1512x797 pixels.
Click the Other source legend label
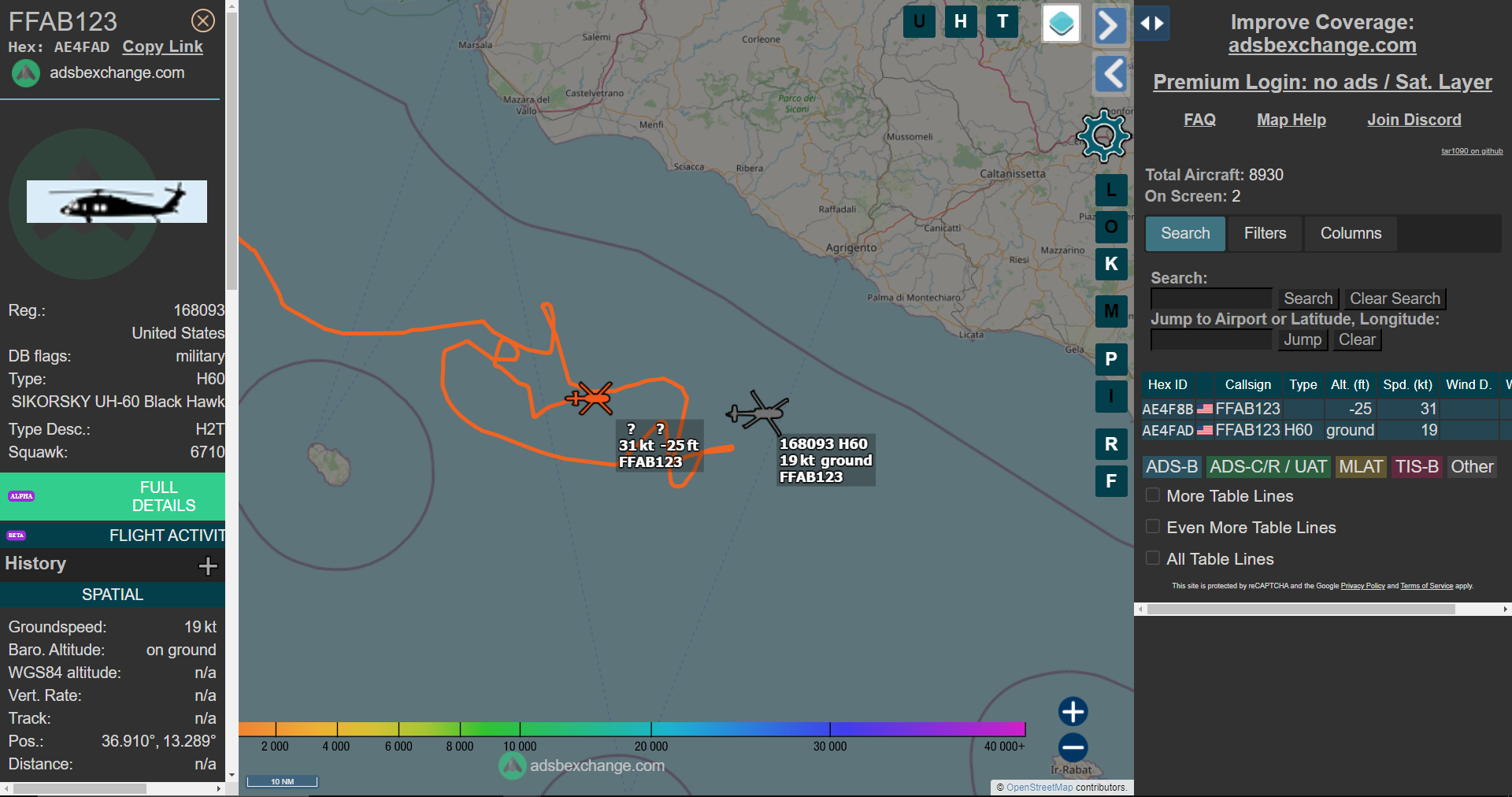[x=1472, y=467]
